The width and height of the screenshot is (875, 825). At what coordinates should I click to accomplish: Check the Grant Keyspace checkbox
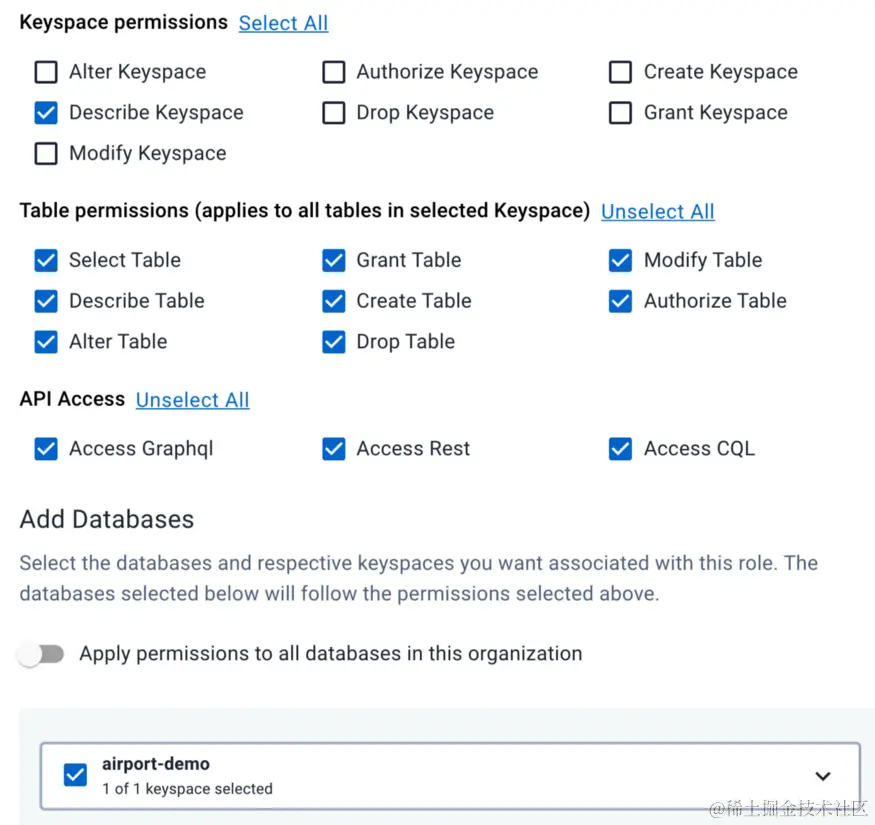(621, 113)
